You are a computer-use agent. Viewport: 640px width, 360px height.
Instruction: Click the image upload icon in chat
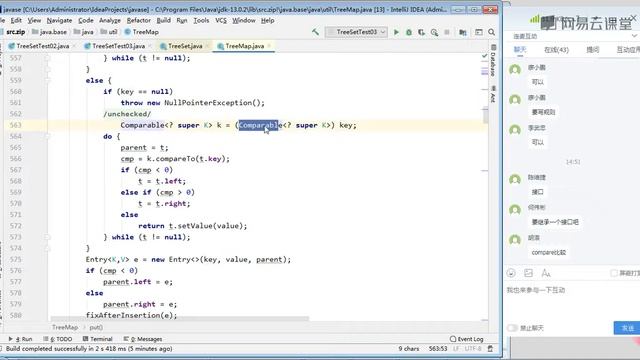click(x=528, y=273)
